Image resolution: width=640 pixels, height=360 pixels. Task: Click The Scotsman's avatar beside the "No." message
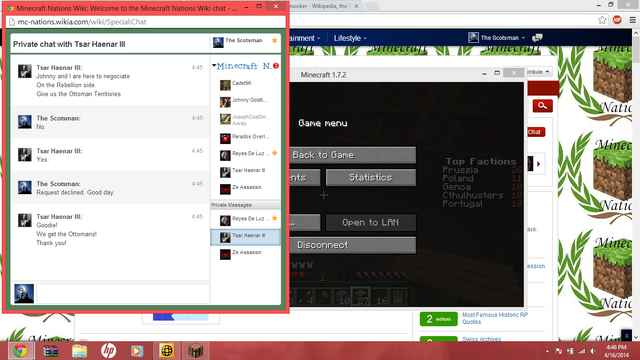coord(24,122)
